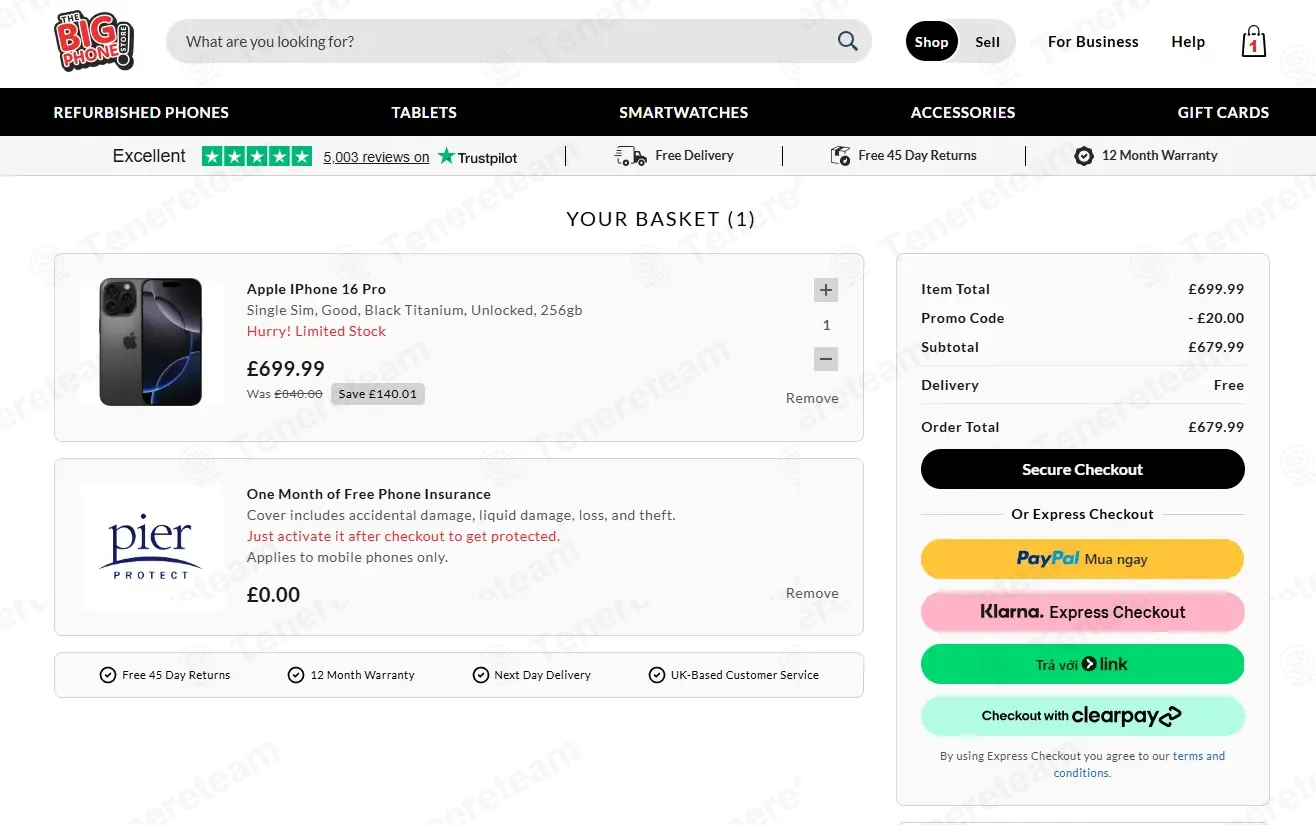This screenshot has height=825, width=1316.
Task: Remove the Free Phone Insurance item
Action: pos(812,593)
